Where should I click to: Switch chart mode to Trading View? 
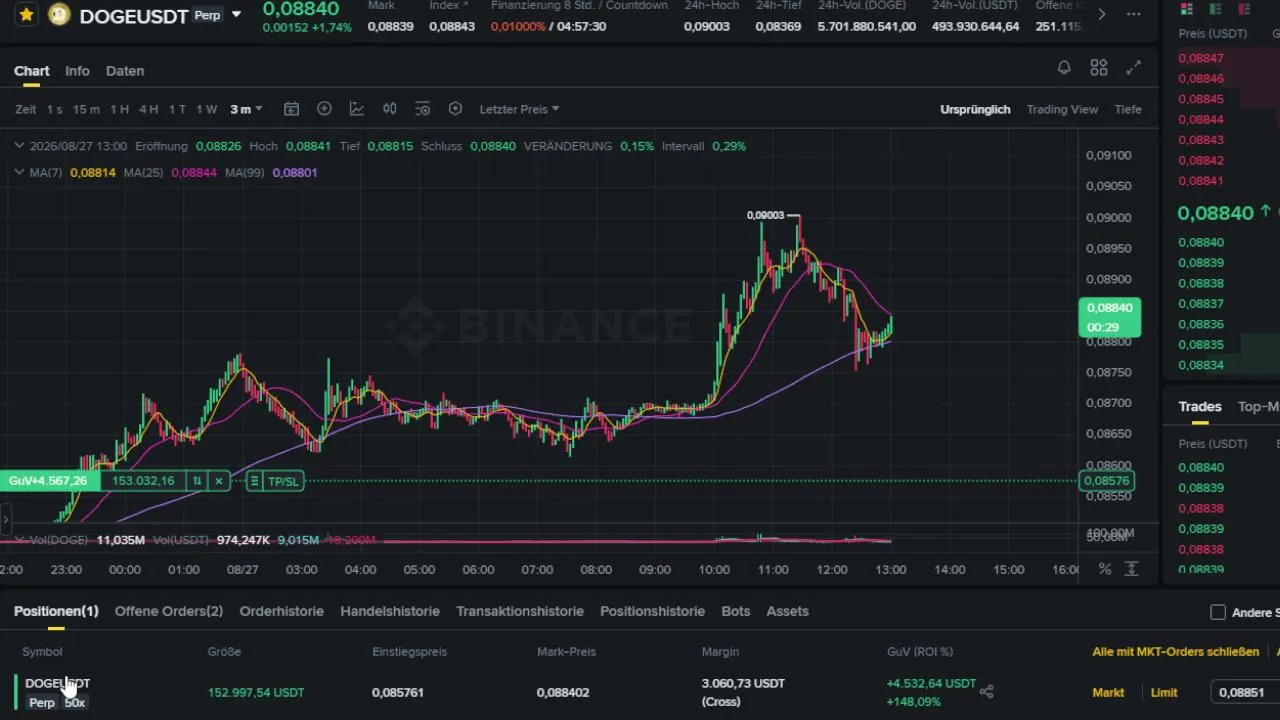1062,109
